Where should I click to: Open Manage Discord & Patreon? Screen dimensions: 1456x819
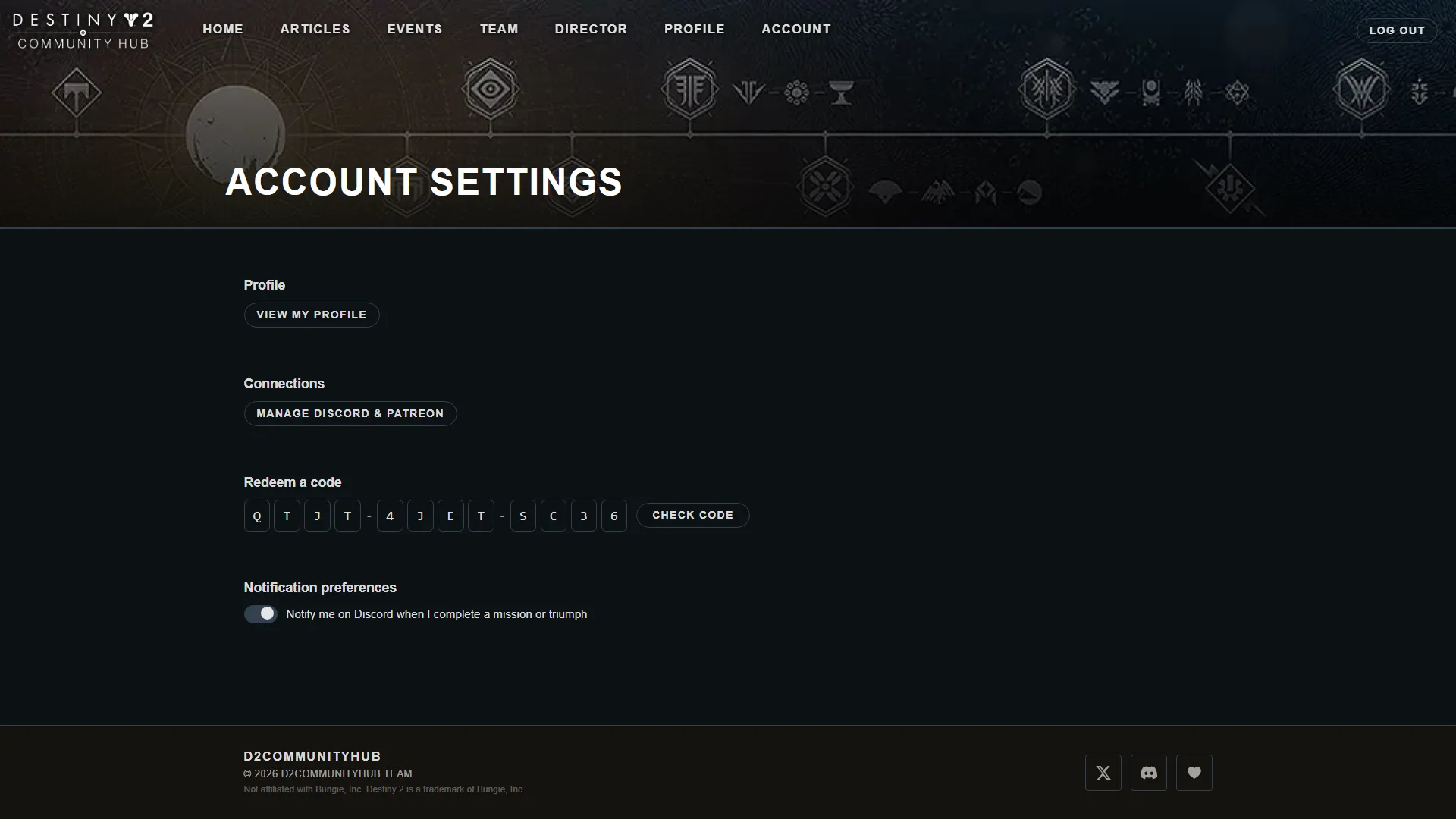350,413
